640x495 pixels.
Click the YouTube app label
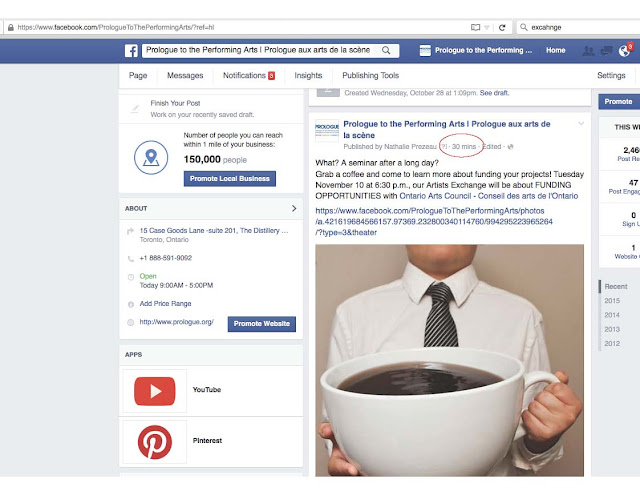207,390
